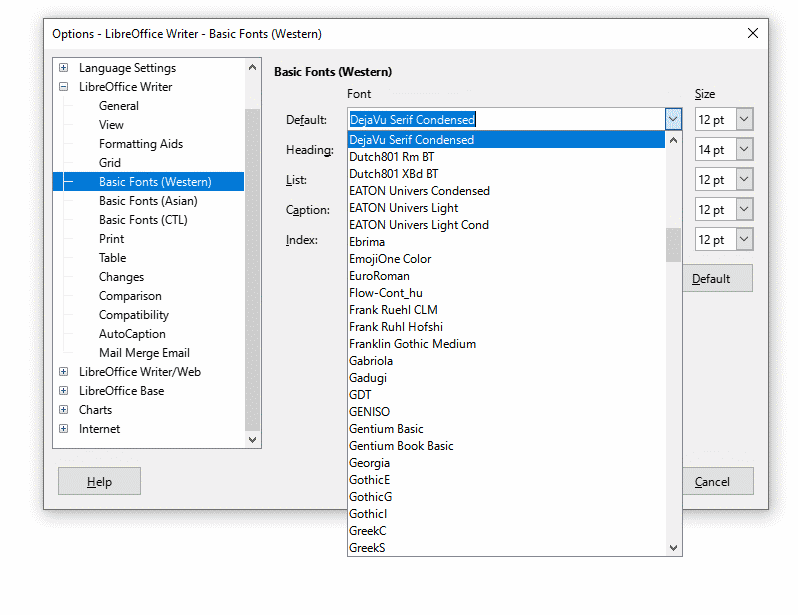Screen dimensions: 798x615
Task: Pick the GDT font
Action: [506, 395]
